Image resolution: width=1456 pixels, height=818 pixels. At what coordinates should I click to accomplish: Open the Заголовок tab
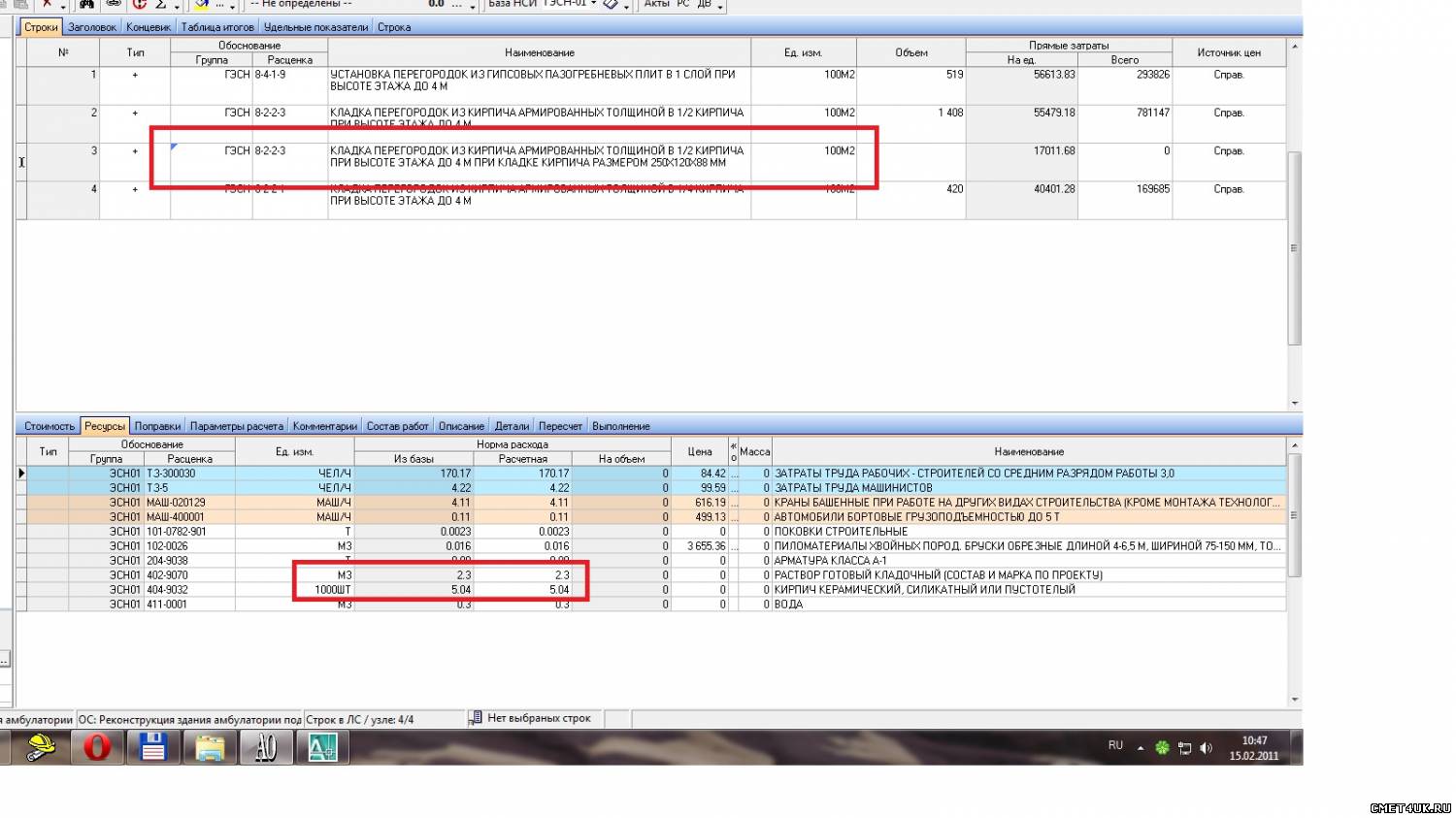[x=92, y=27]
